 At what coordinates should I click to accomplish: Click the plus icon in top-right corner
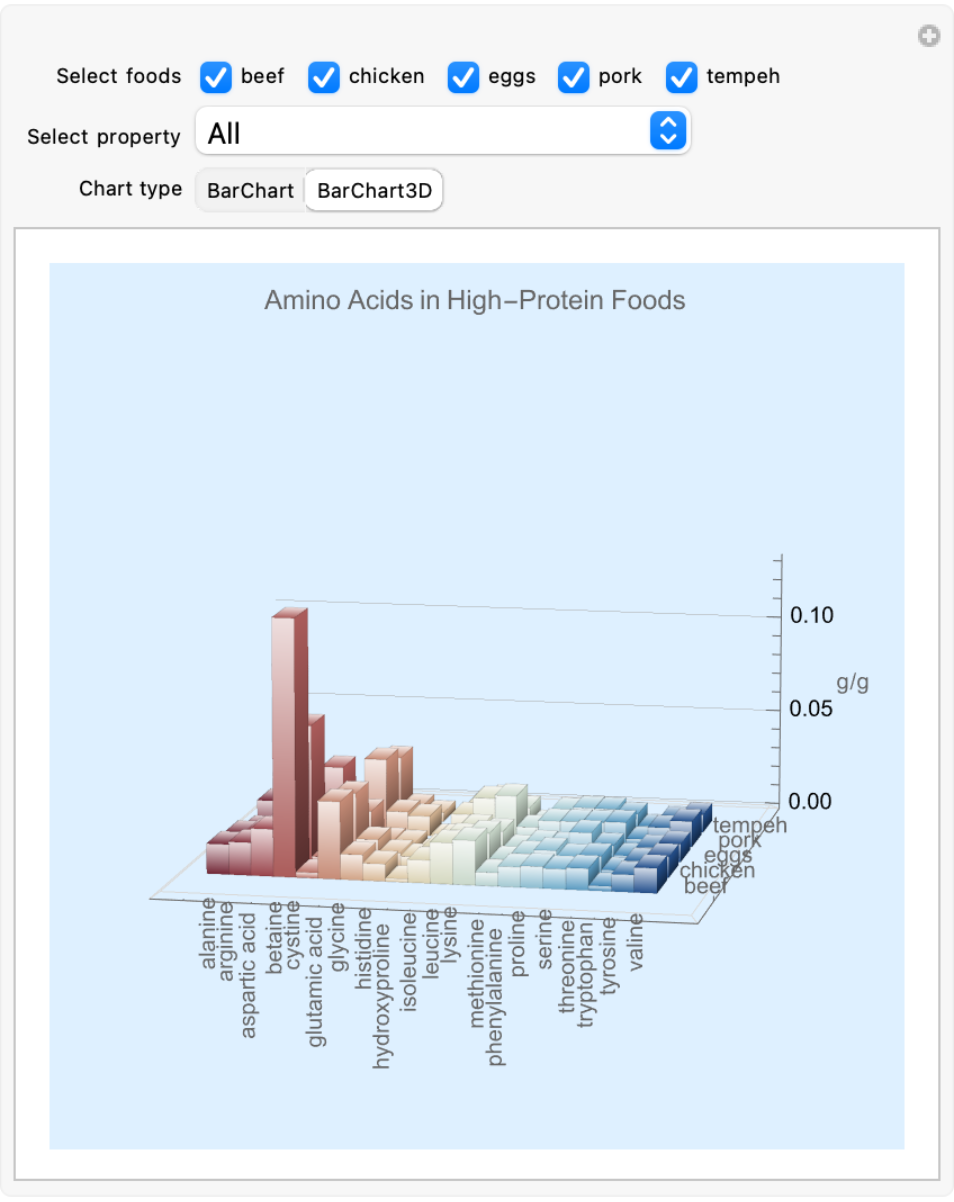[x=929, y=37]
